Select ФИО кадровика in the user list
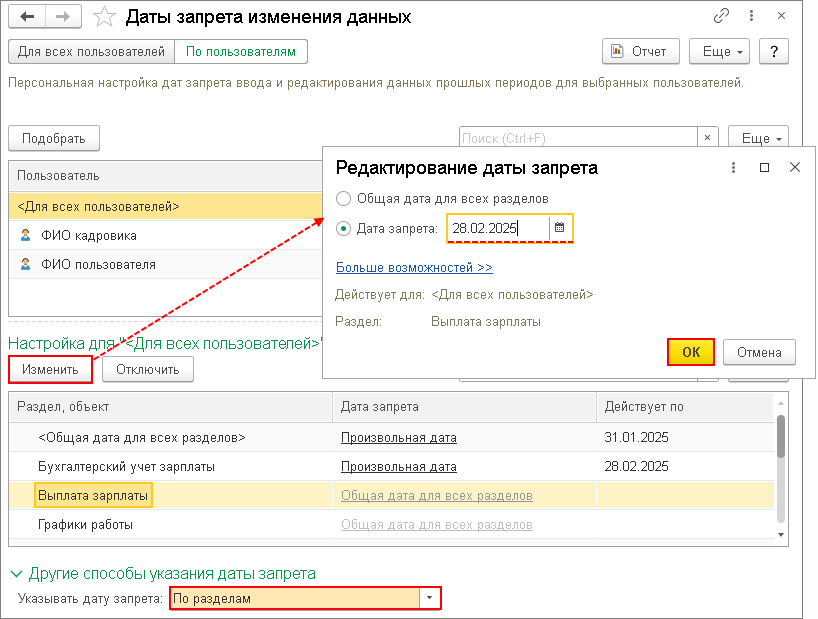The height and width of the screenshot is (619, 818). pos(165,235)
